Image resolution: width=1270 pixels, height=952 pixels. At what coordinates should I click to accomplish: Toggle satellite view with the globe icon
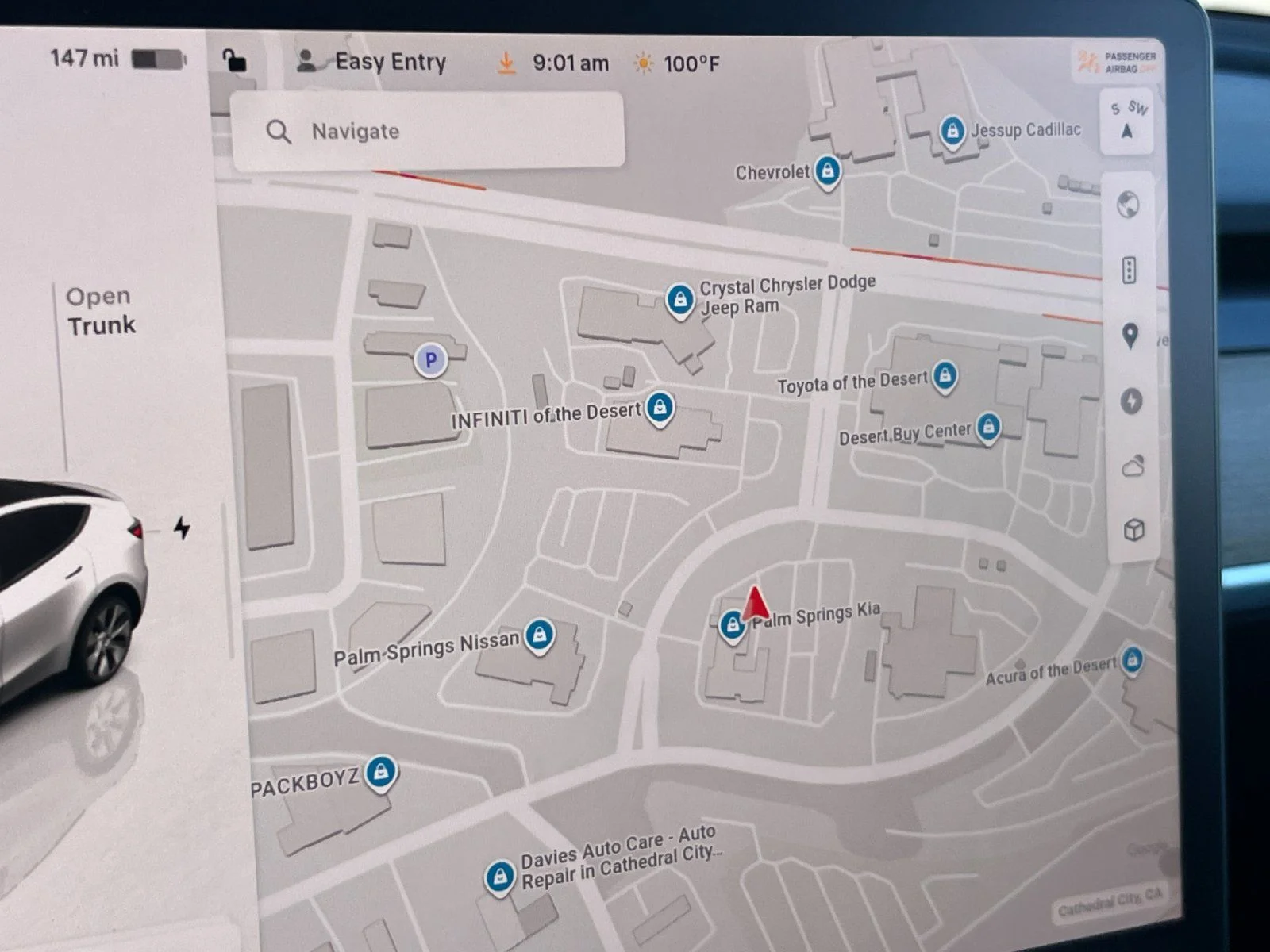coord(1128,205)
